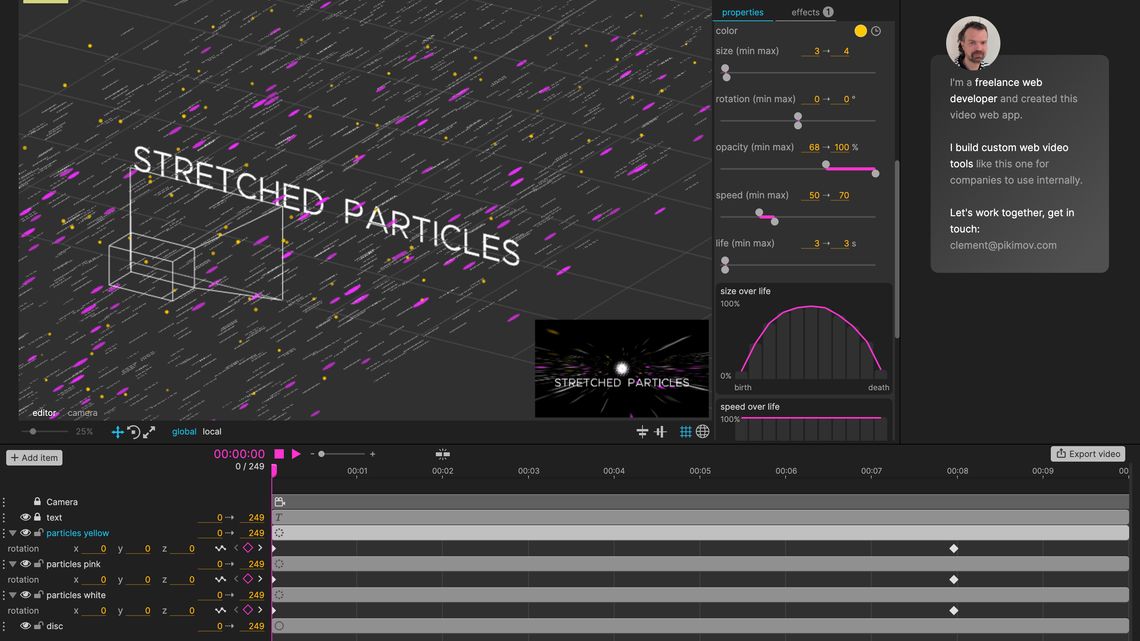This screenshot has height=641, width=1140.
Task: Select the move (translate) tool
Action: click(117, 432)
